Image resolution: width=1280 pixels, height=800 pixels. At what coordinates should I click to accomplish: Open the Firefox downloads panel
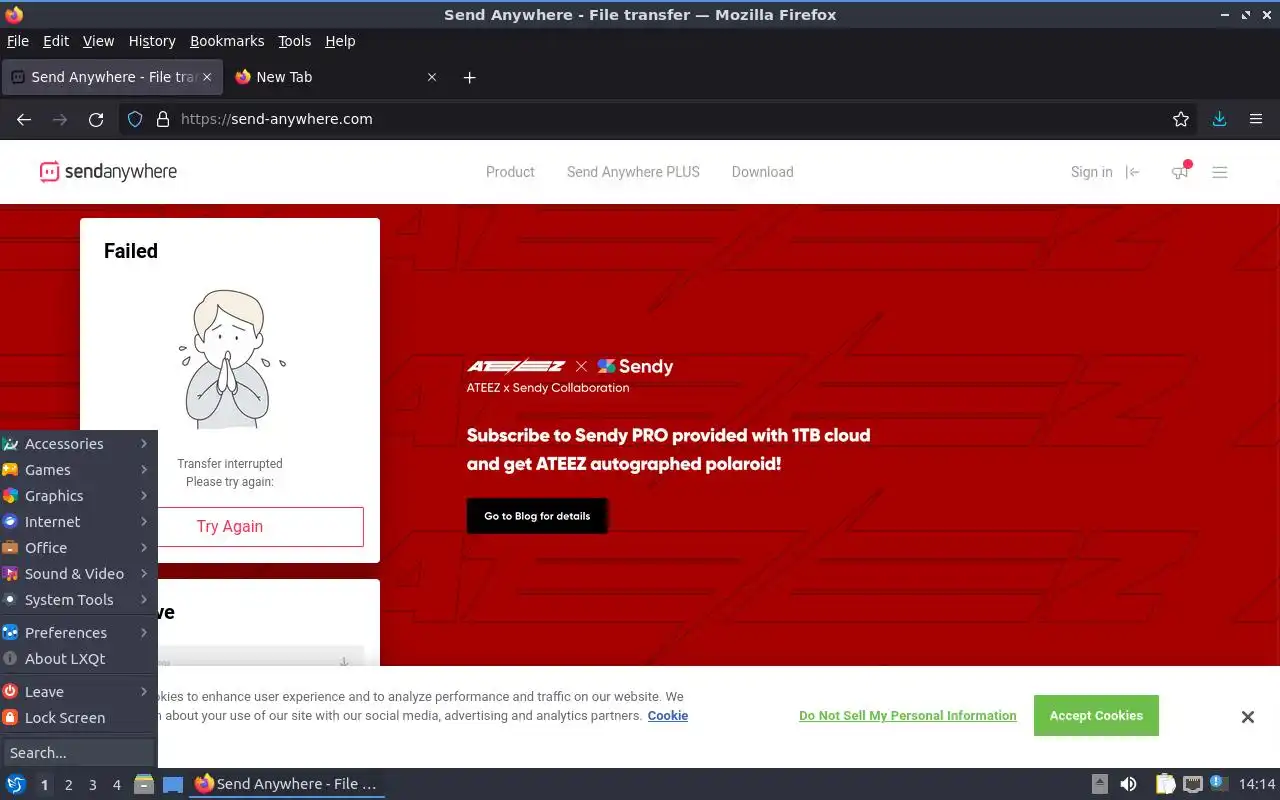tap(1219, 119)
